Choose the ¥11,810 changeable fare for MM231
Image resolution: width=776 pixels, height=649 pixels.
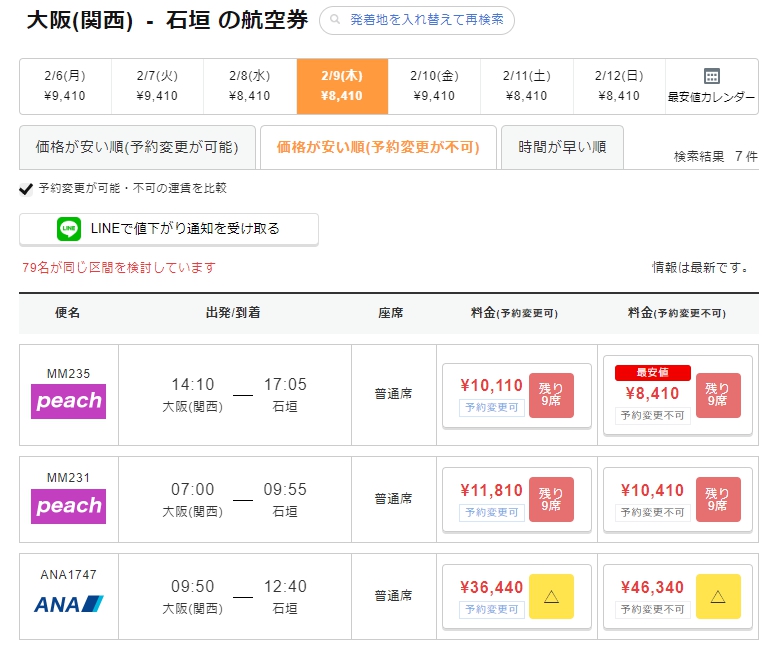pyautogui.click(x=517, y=500)
